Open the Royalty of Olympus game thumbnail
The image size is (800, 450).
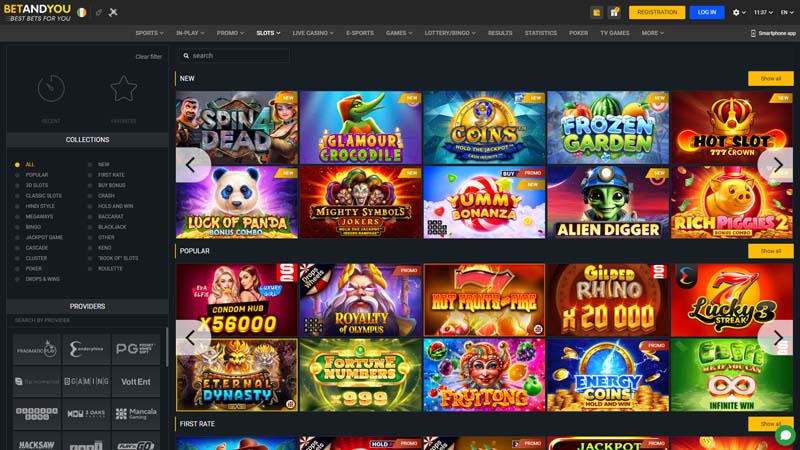tap(361, 300)
